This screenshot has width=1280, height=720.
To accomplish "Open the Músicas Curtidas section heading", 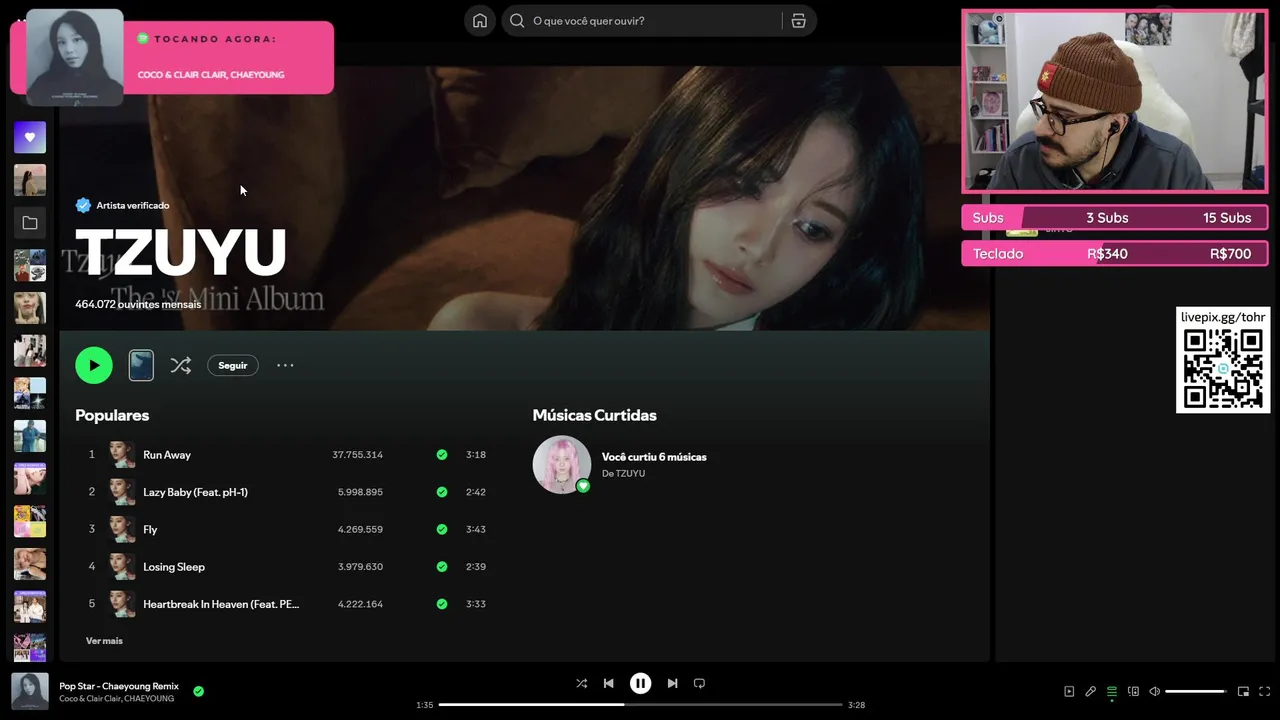I will tap(594, 415).
